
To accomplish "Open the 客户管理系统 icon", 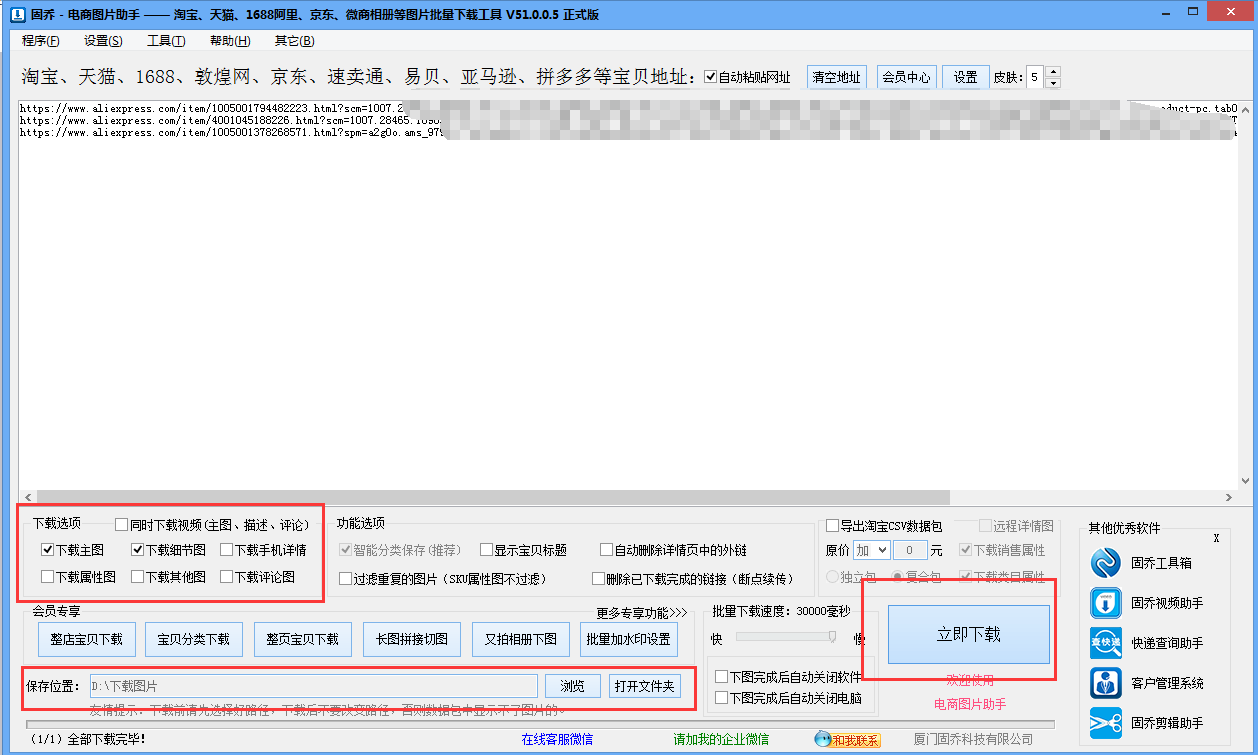I will [1106, 684].
